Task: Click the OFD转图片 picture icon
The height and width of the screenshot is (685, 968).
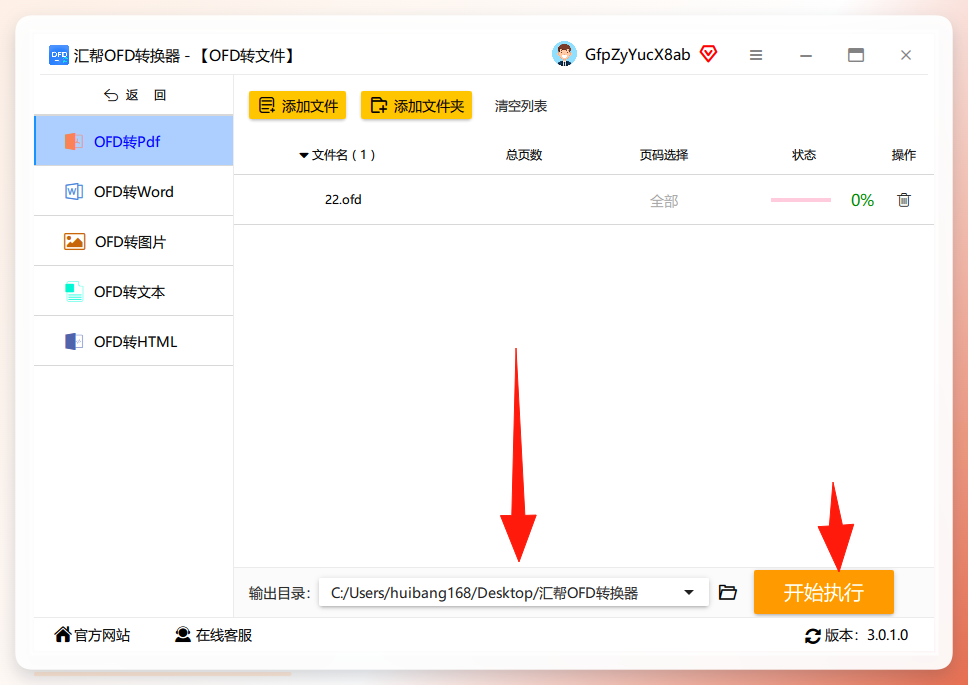Action: coord(74,241)
